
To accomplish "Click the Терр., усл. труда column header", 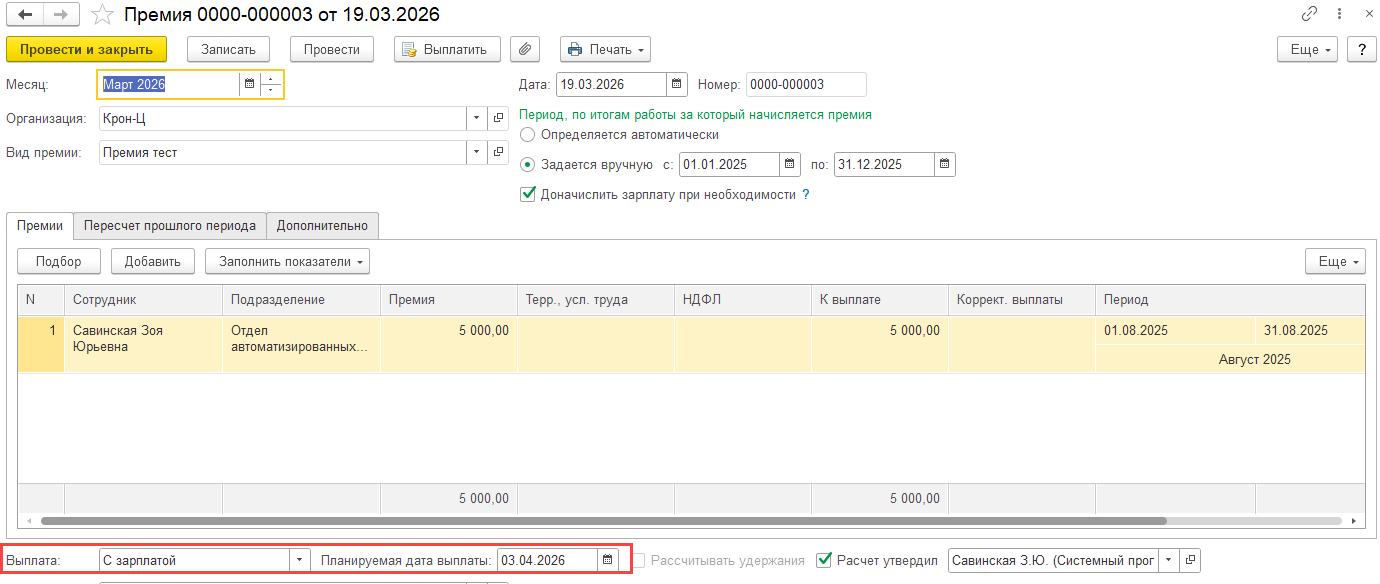I will click(x=596, y=300).
